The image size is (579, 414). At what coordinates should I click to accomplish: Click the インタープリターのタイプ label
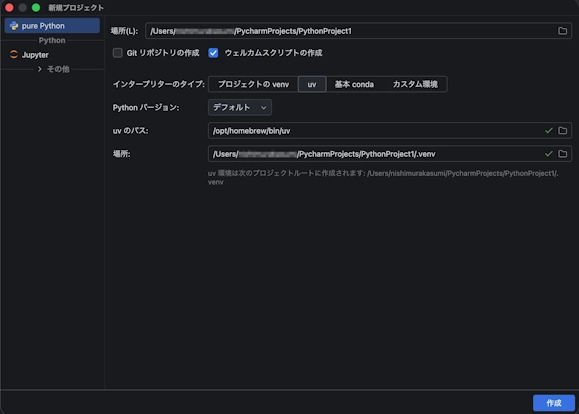click(158, 84)
